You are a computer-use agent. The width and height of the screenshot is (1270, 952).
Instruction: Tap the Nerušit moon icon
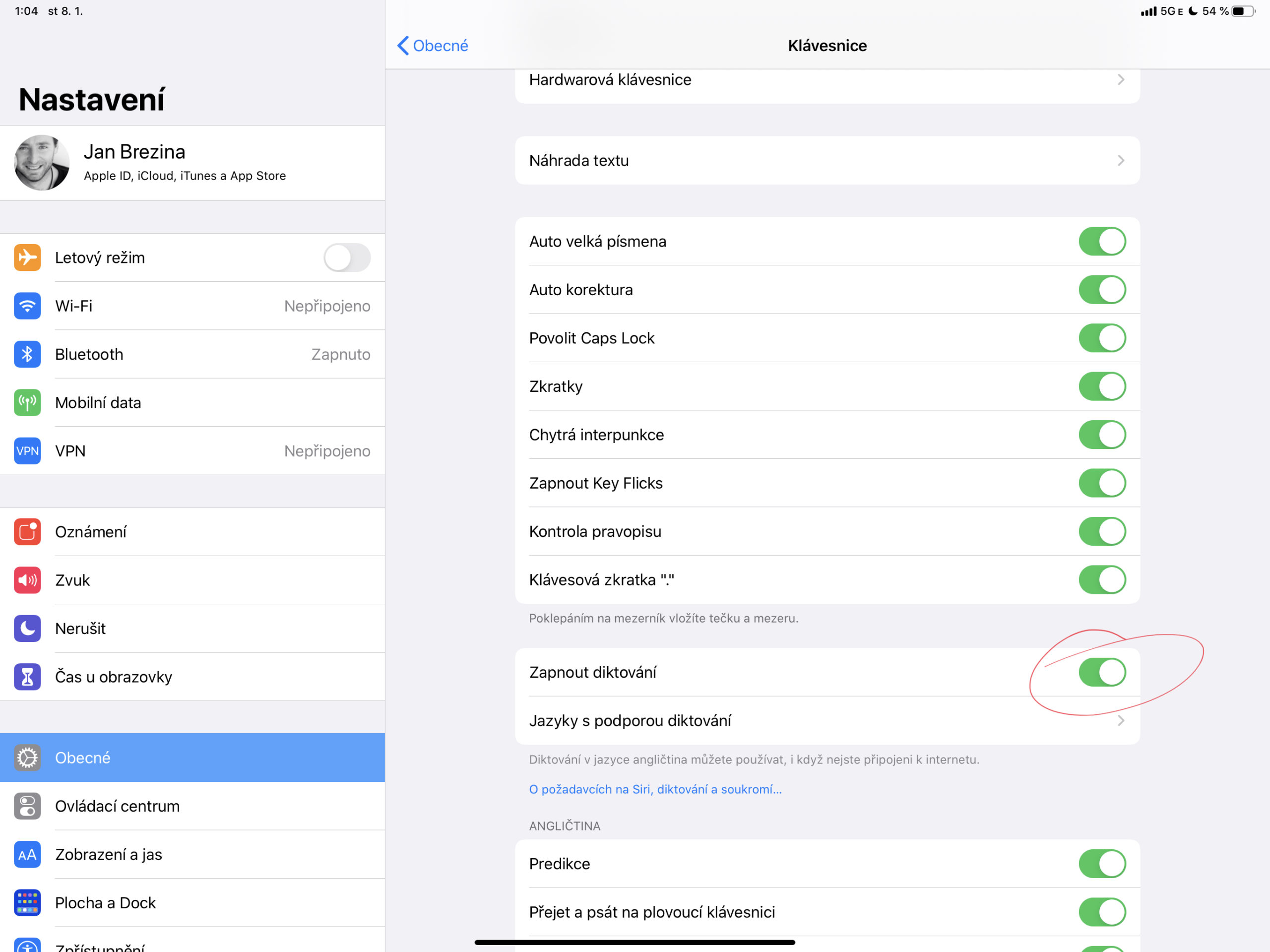tap(27, 628)
